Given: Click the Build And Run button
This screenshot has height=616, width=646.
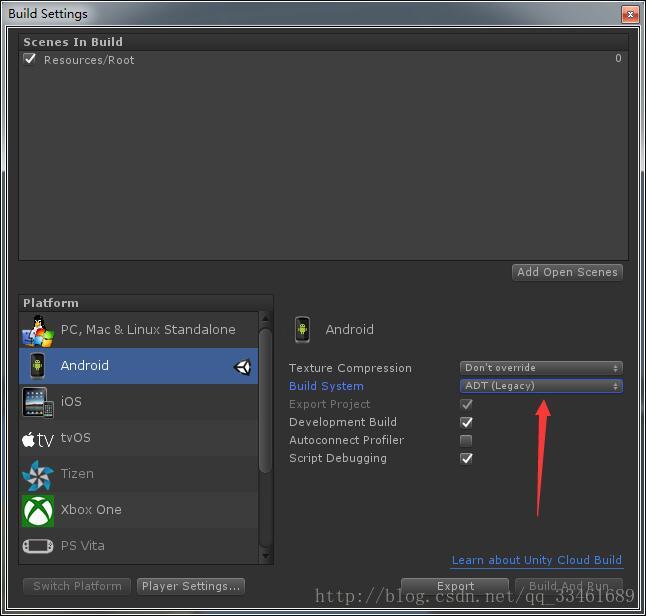Looking at the screenshot, I should click(x=569, y=586).
